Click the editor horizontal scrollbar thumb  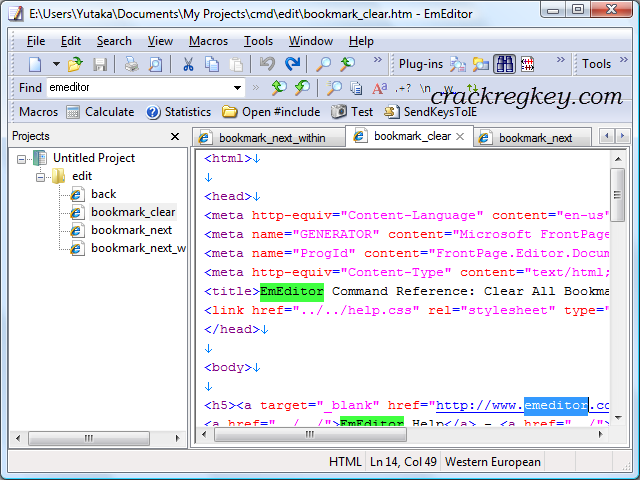(310, 435)
